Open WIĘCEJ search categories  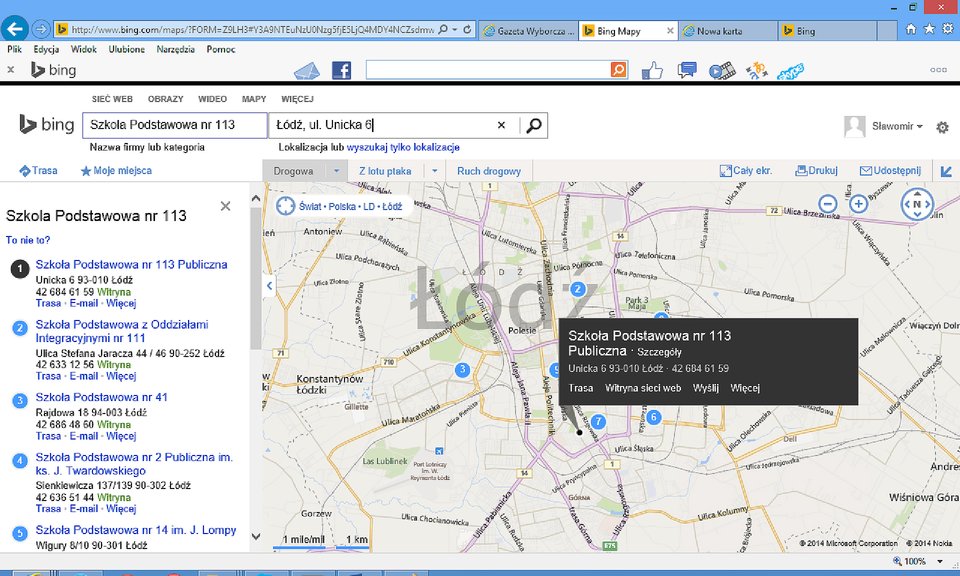(298, 99)
